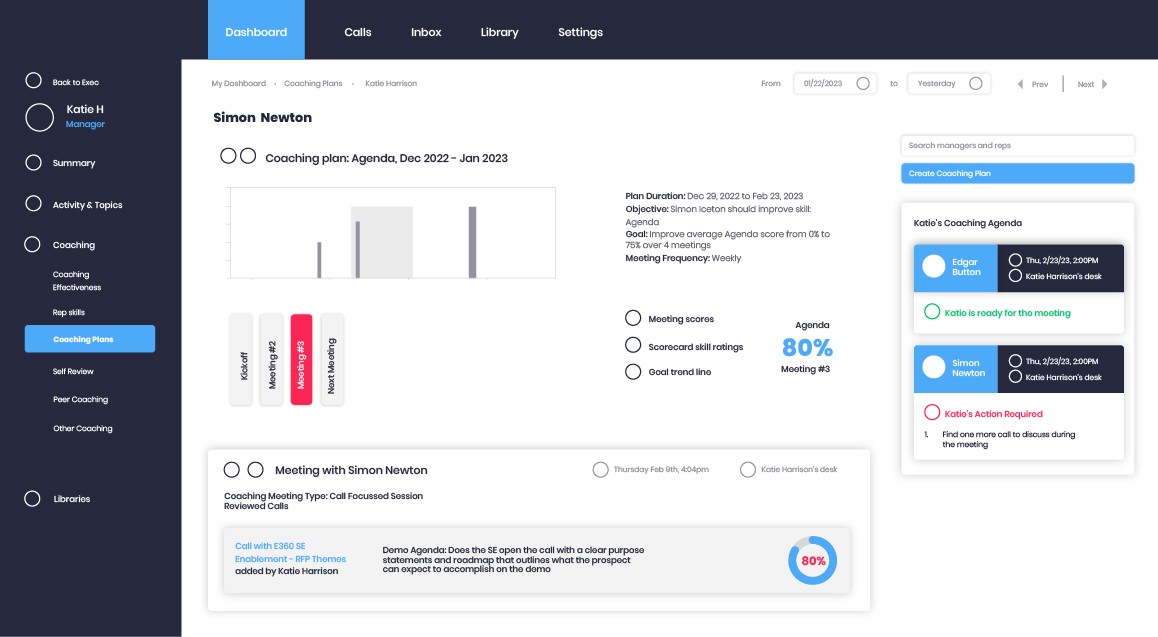Image resolution: width=1158 pixels, height=637 pixels.
Task: Click the 80% Agenda score ring
Action: [x=812, y=561]
